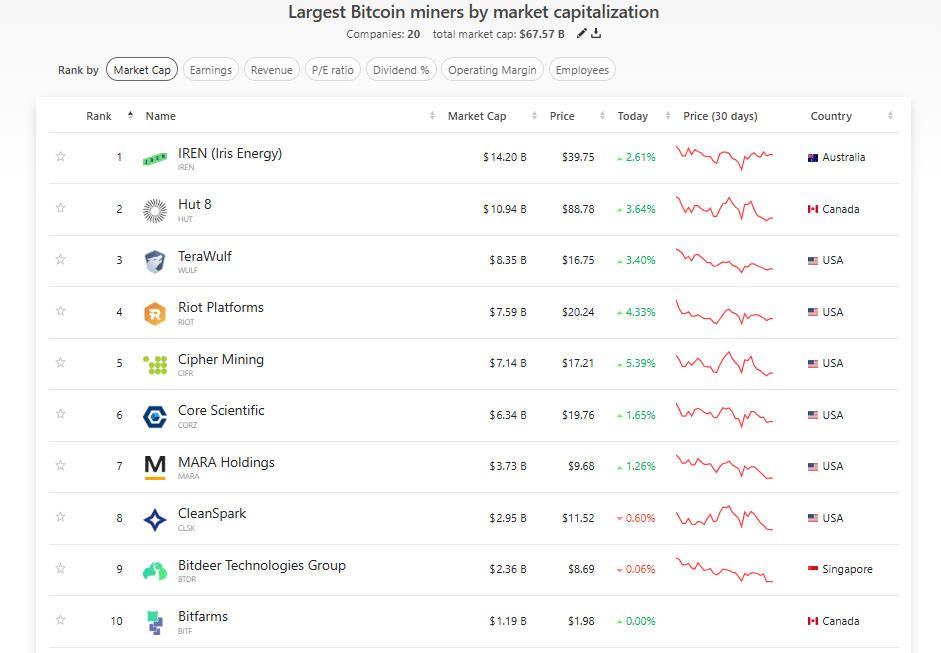Viewport: 941px width, 653px height.
Task: Sort by Price using its column arrows
Action: pyautogui.click(x=602, y=115)
